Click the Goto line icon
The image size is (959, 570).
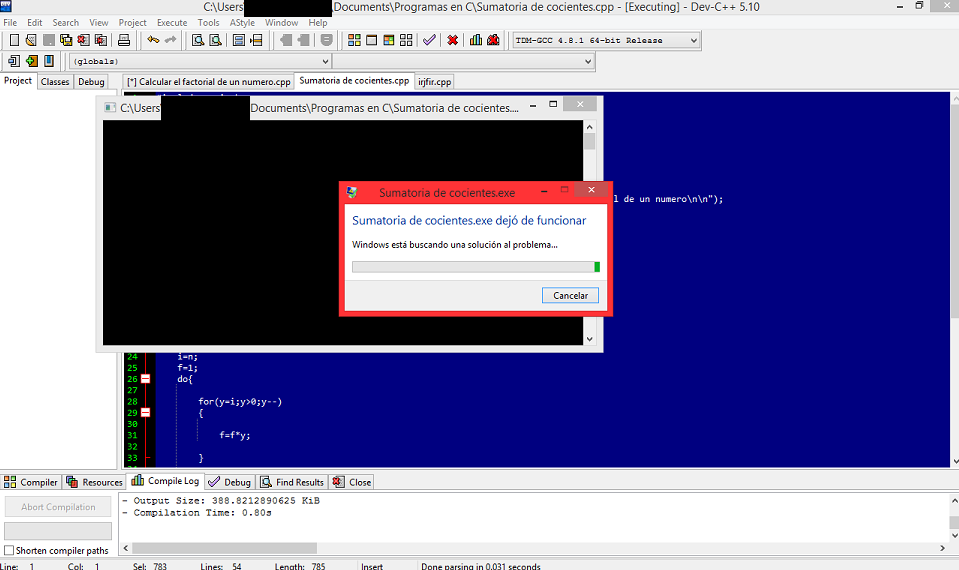coord(256,40)
